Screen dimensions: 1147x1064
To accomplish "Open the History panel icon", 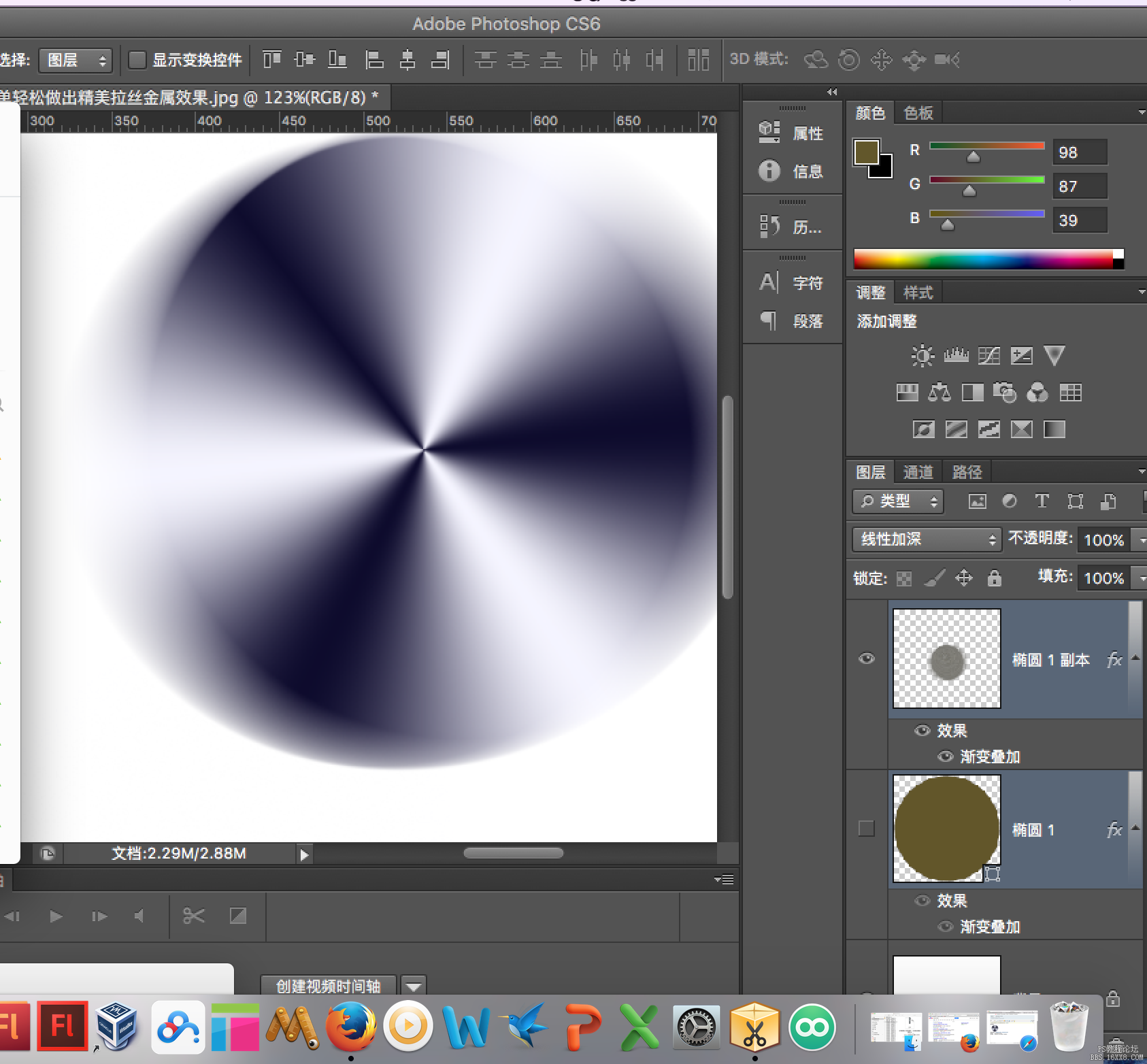I will click(x=769, y=226).
